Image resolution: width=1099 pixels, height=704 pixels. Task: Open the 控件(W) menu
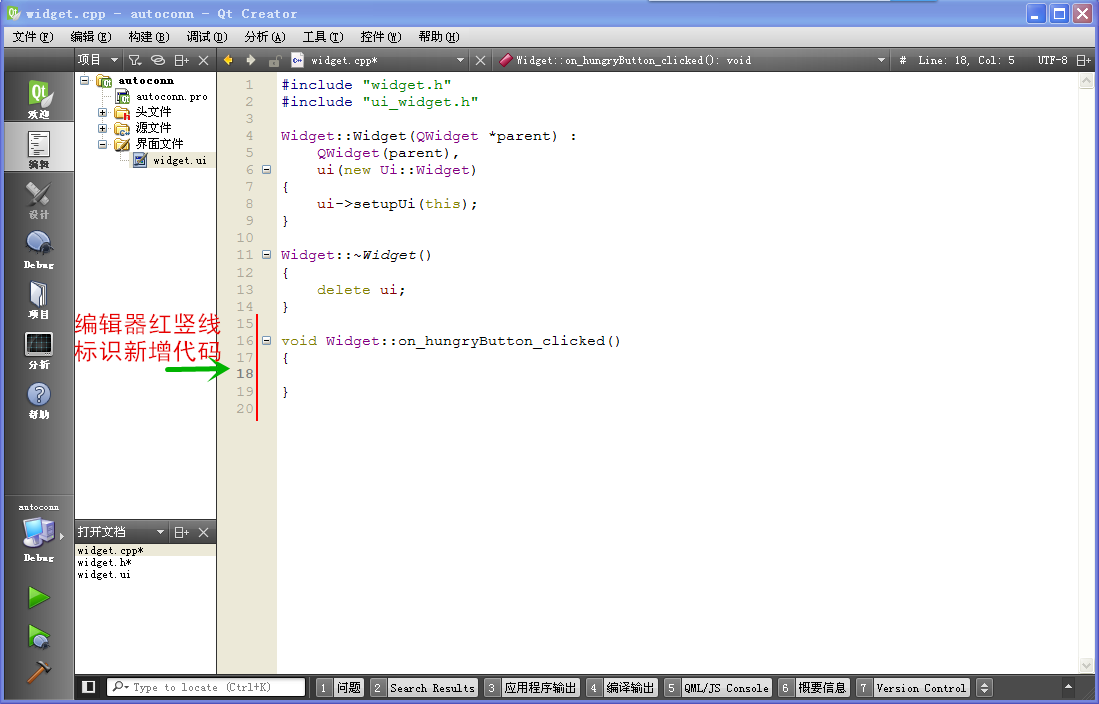click(x=381, y=36)
